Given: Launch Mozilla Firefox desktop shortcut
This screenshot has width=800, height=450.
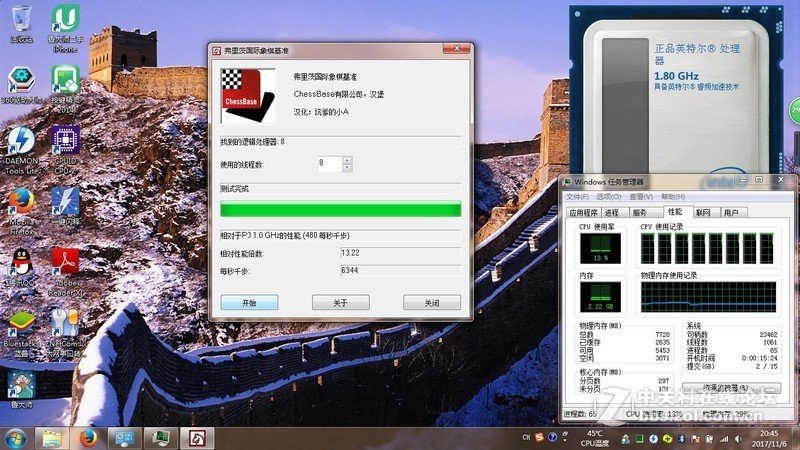Looking at the screenshot, I should 21,212.
